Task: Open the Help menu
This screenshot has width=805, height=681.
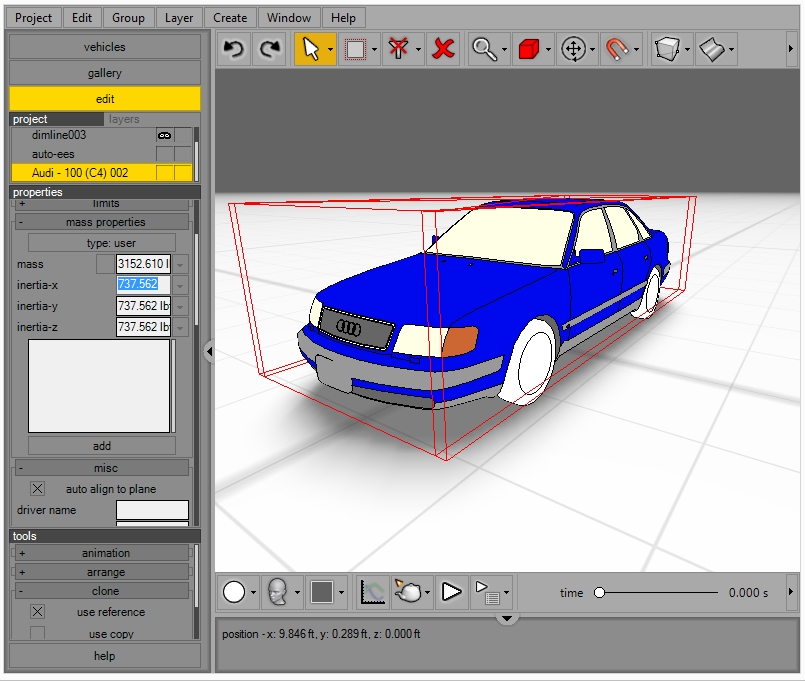Action: (343, 18)
